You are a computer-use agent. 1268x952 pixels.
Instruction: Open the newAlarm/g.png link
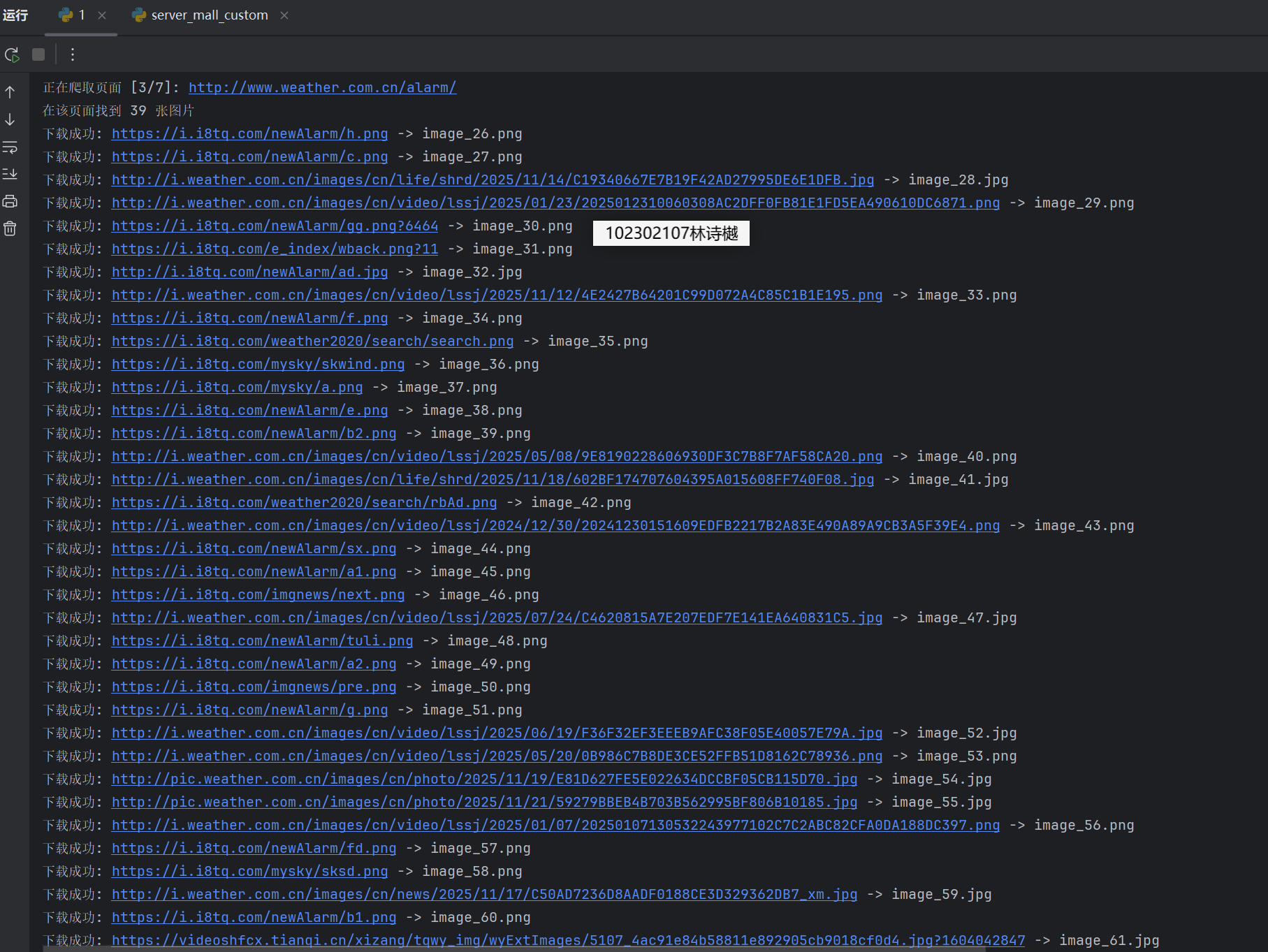tap(249, 710)
